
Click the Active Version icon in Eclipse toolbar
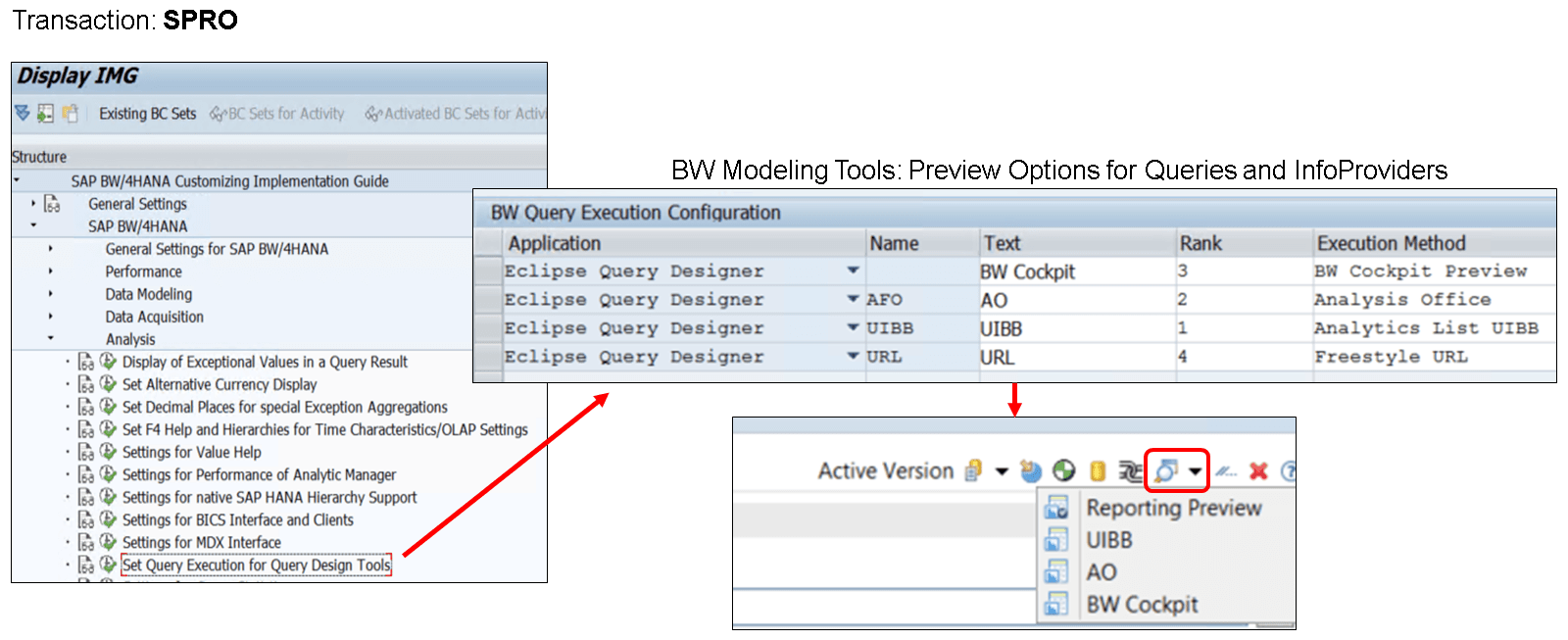tap(973, 471)
